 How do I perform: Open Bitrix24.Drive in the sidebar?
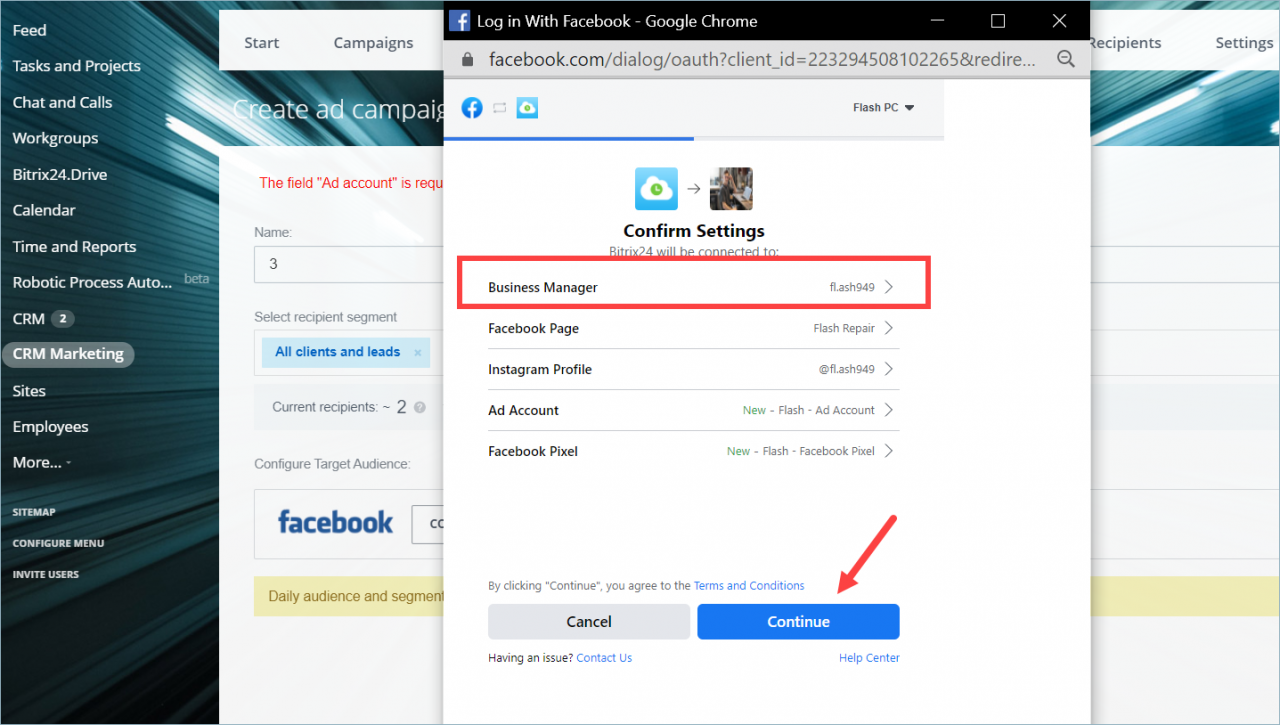[x=59, y=174]
